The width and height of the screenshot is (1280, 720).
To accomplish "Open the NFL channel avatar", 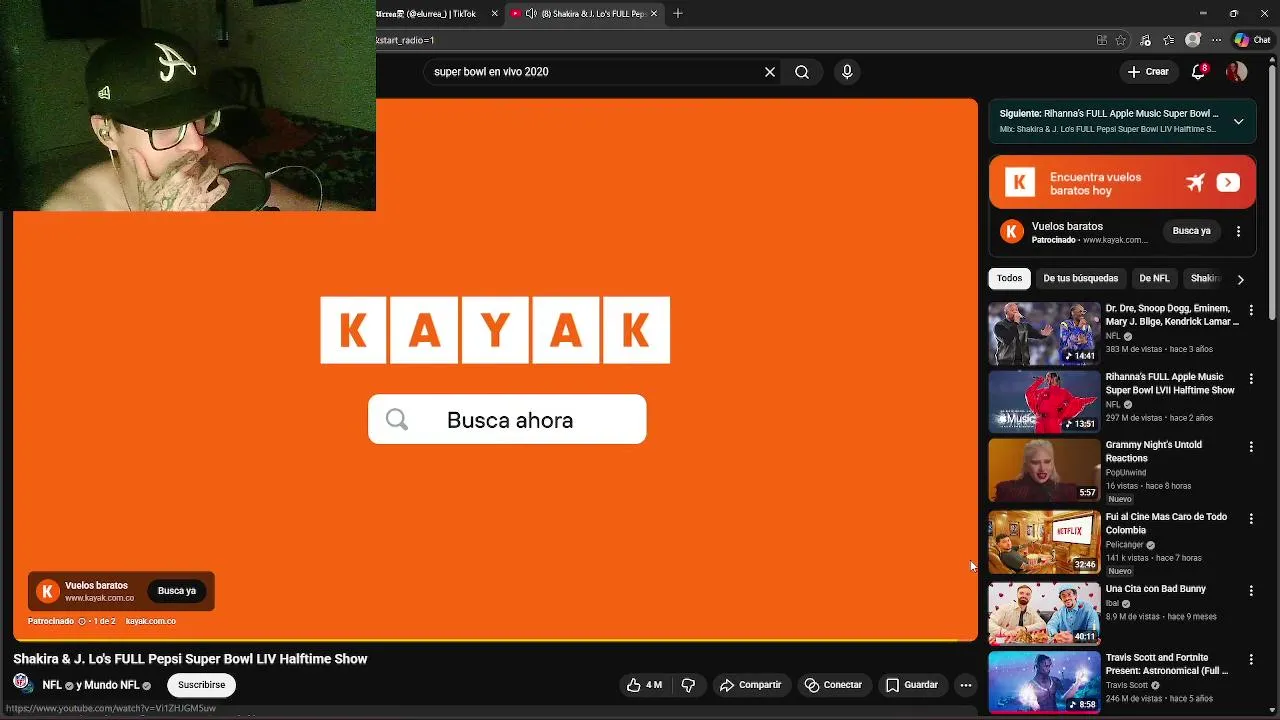I will pyautogui.click(x=22, y=683).
